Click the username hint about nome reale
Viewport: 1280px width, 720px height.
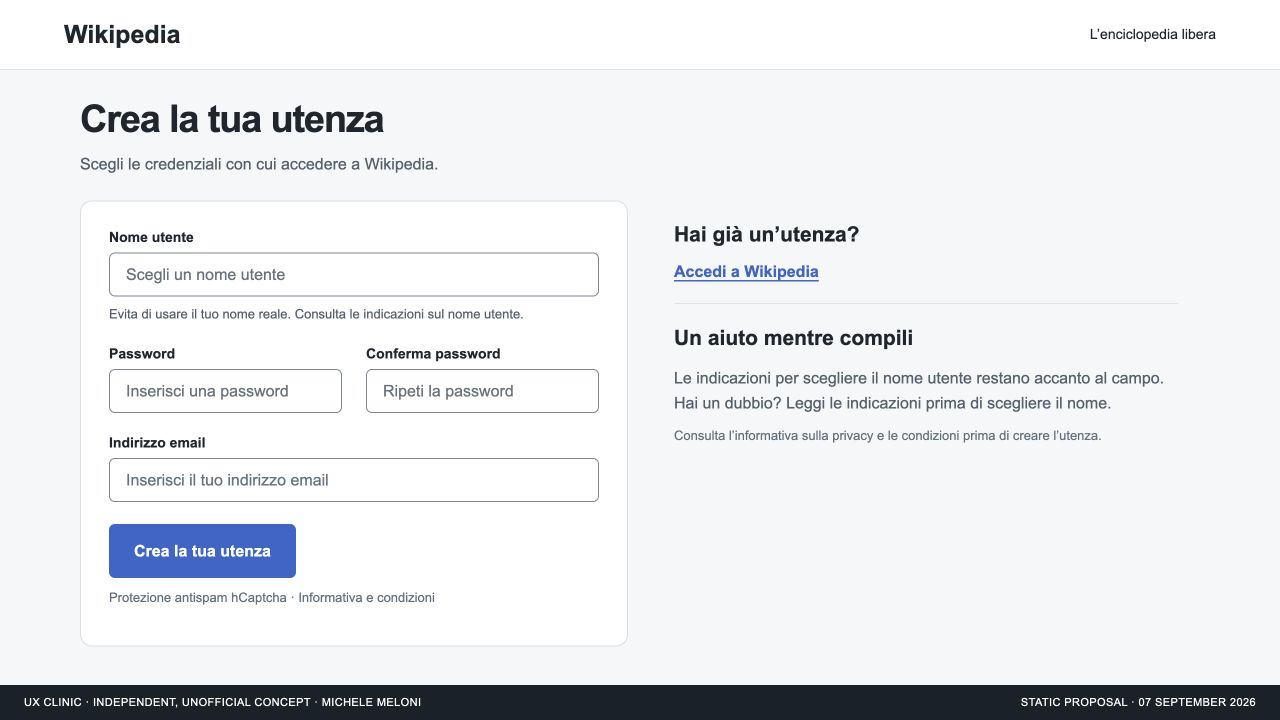coord(316,314)
